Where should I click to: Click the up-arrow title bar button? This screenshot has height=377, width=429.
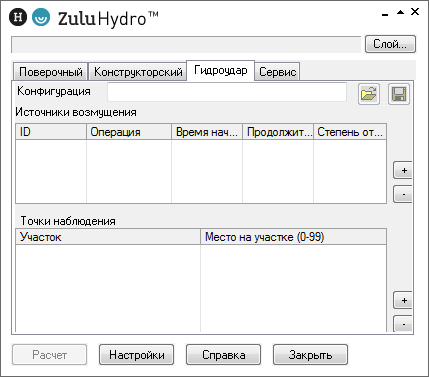coord(400,13)
